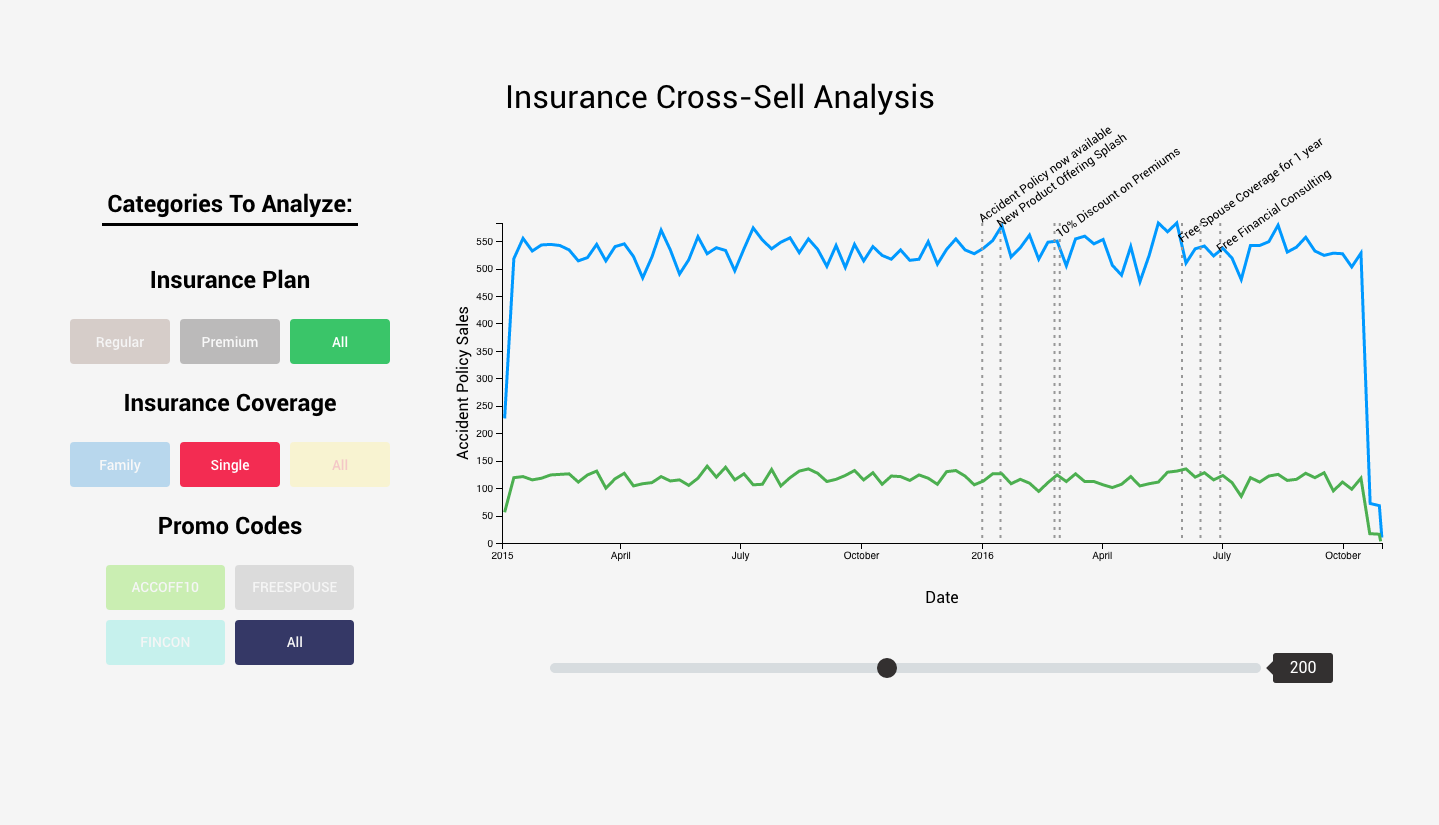Filter by Family coverage
The height and width of the screenshot is (825, 1439).
pyautogui.click(x=120, y=465)
